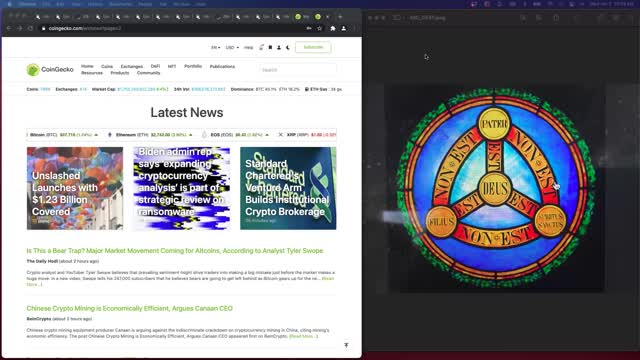Open the Chinese Crypto Mining article link

coord(129,308)
